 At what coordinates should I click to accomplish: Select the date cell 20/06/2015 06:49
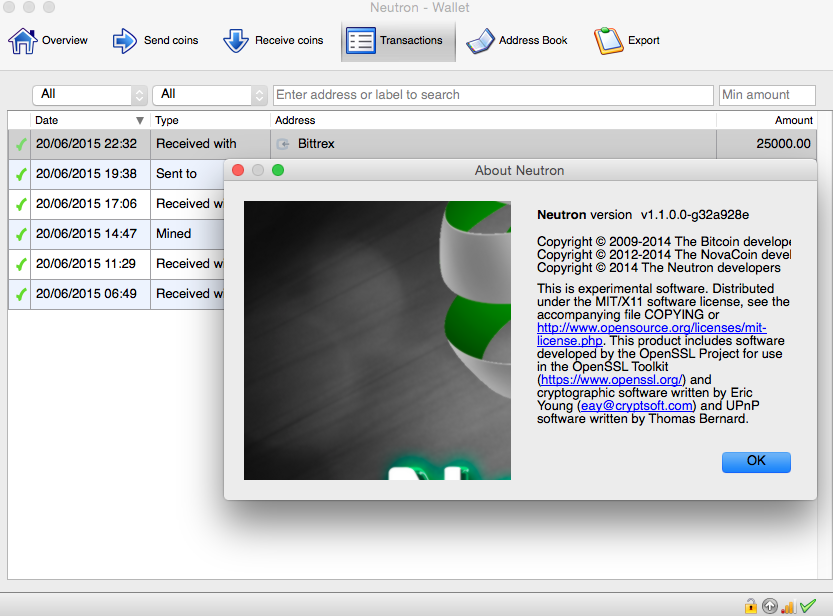(90, 294)
